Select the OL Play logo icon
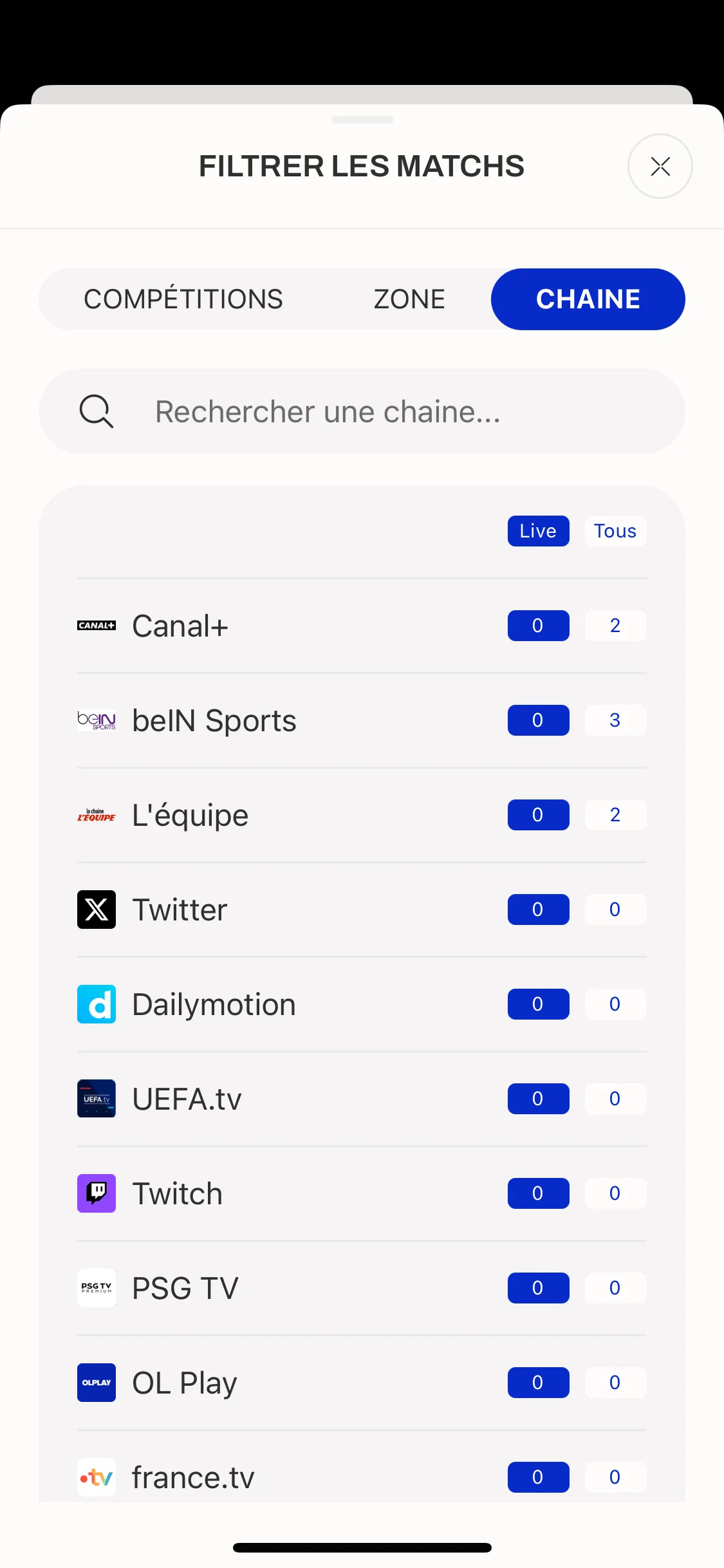The height and width of the screenshot is (1568, 724). click(97, 1383)
